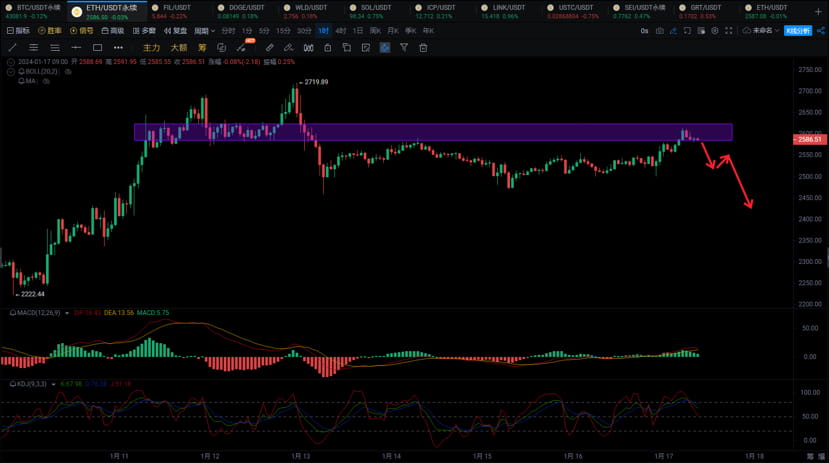The image size is (829, 463).
Task: Click the ruler measurement tool
Action: pyautogui.click(x=270, y=48)
